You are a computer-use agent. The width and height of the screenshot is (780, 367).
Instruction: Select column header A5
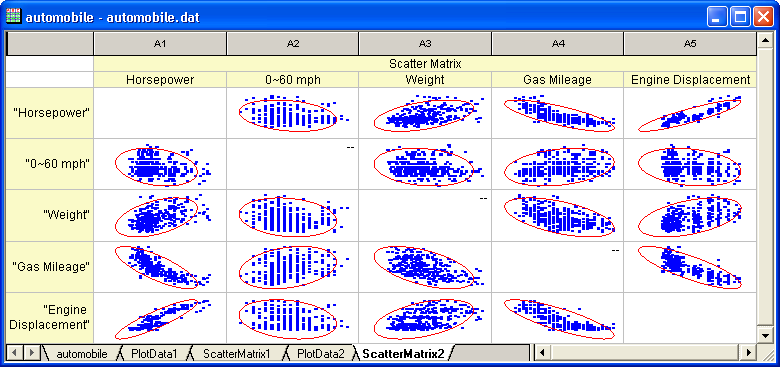pyautogui.click(x=690, y=44)
